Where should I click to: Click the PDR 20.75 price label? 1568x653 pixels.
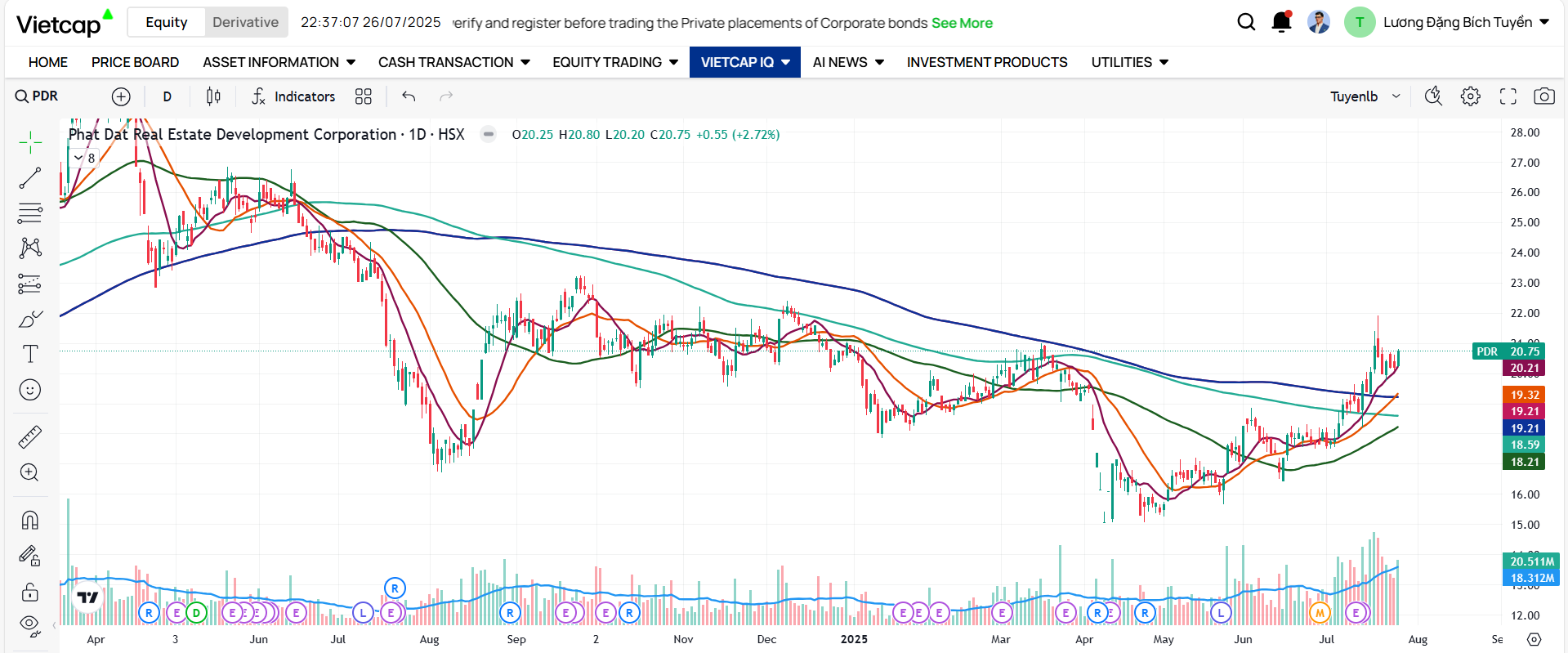tap(1508, 351)
